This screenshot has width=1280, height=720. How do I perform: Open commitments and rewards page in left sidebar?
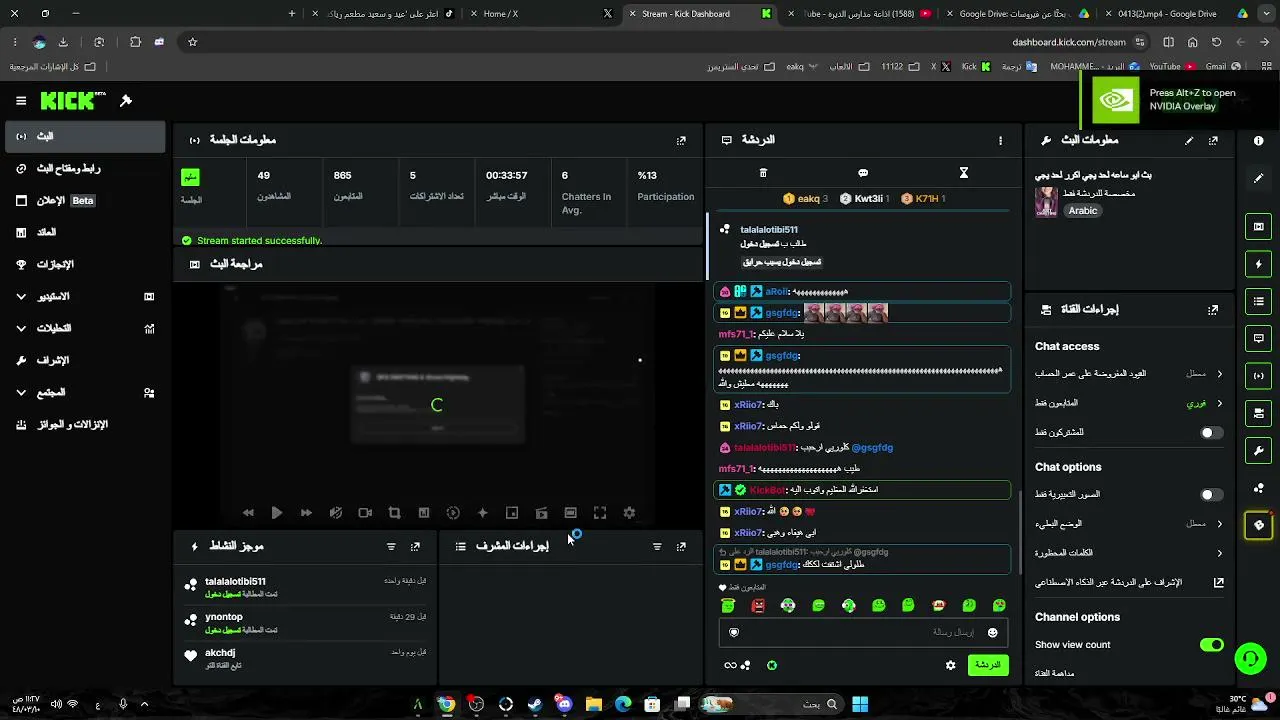(85, 425)
